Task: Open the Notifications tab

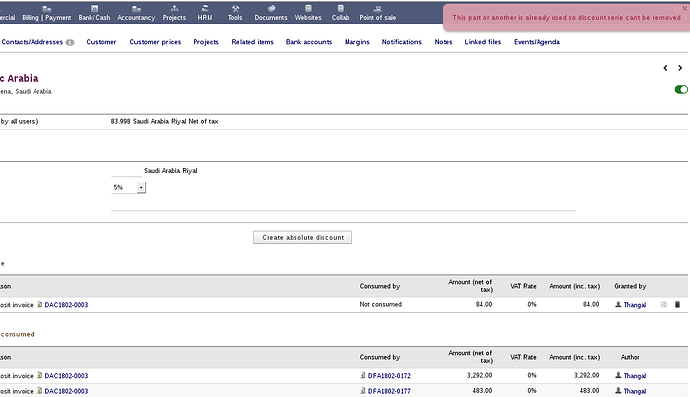Action: pos(401,42)
